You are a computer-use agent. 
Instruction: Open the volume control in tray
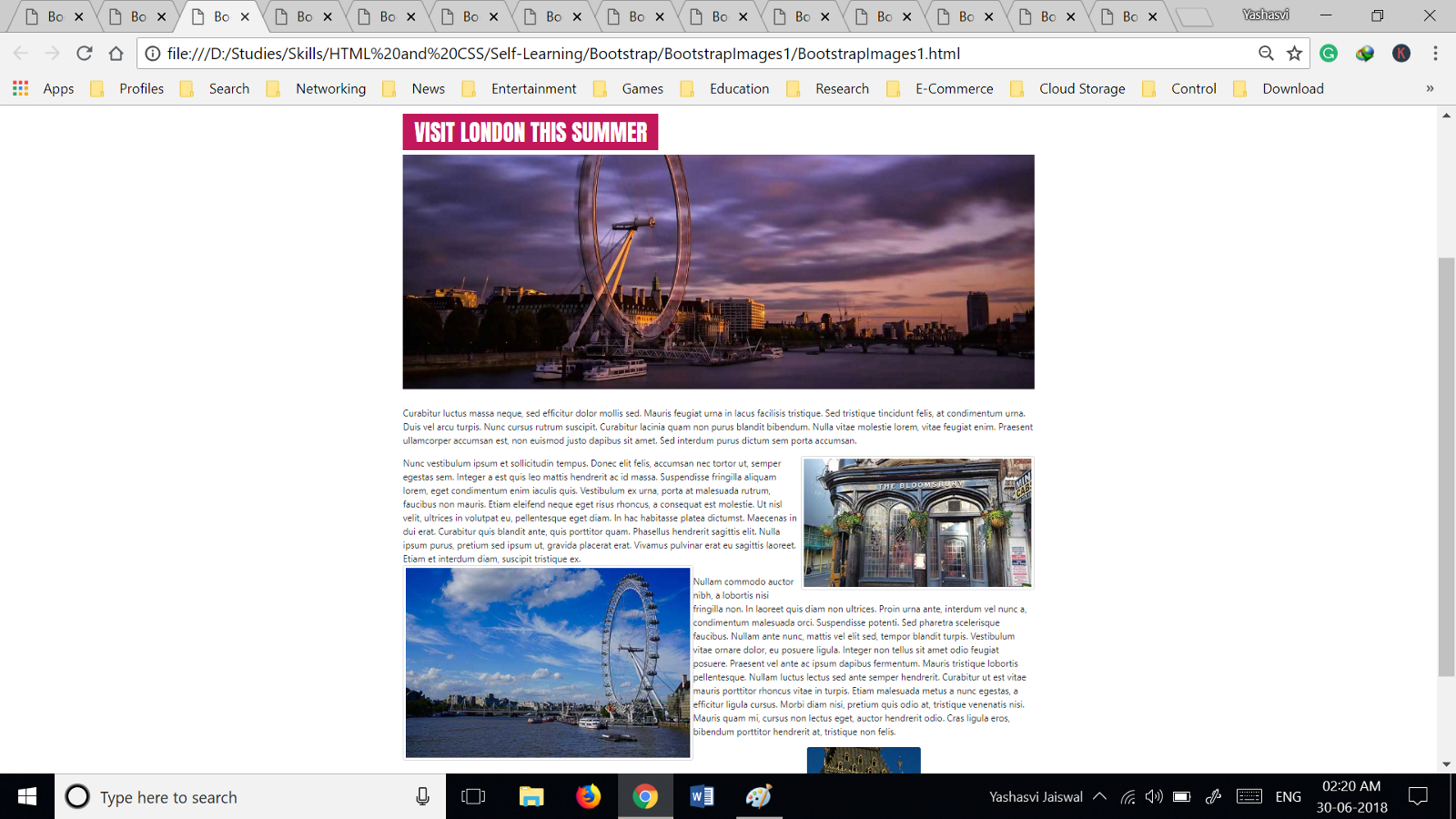pyautogui.click(x=1154, y=797)
